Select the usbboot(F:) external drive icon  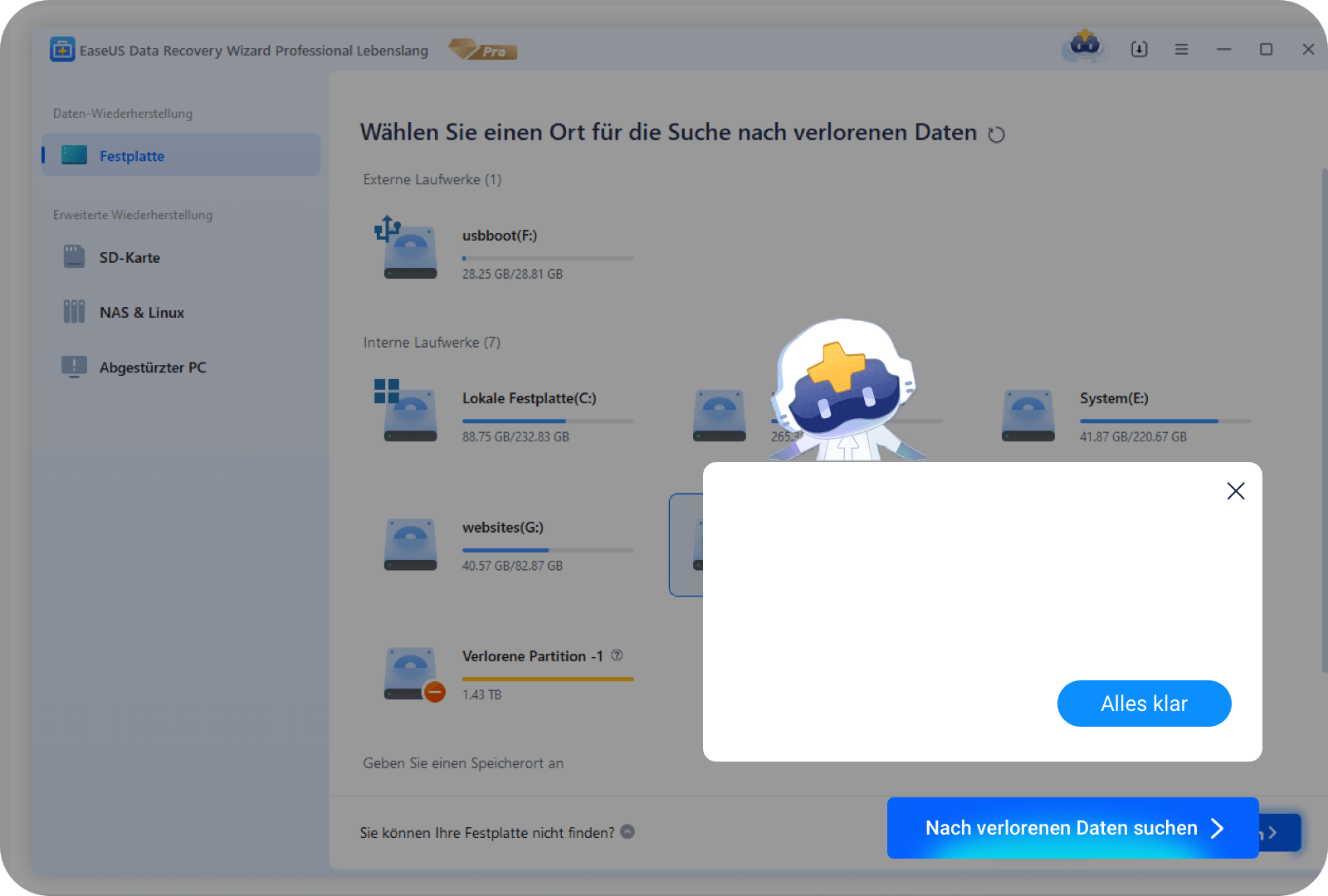pos(409,250)
